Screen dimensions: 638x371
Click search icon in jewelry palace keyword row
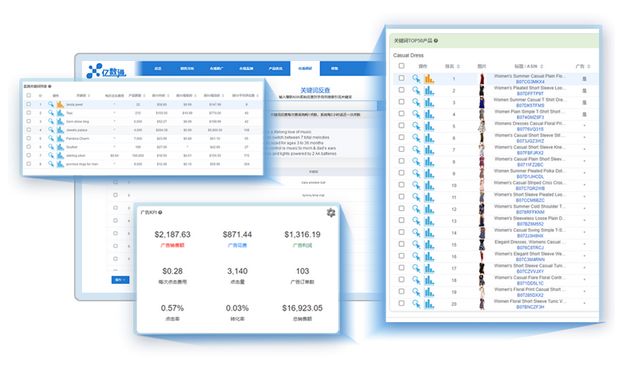51,130
